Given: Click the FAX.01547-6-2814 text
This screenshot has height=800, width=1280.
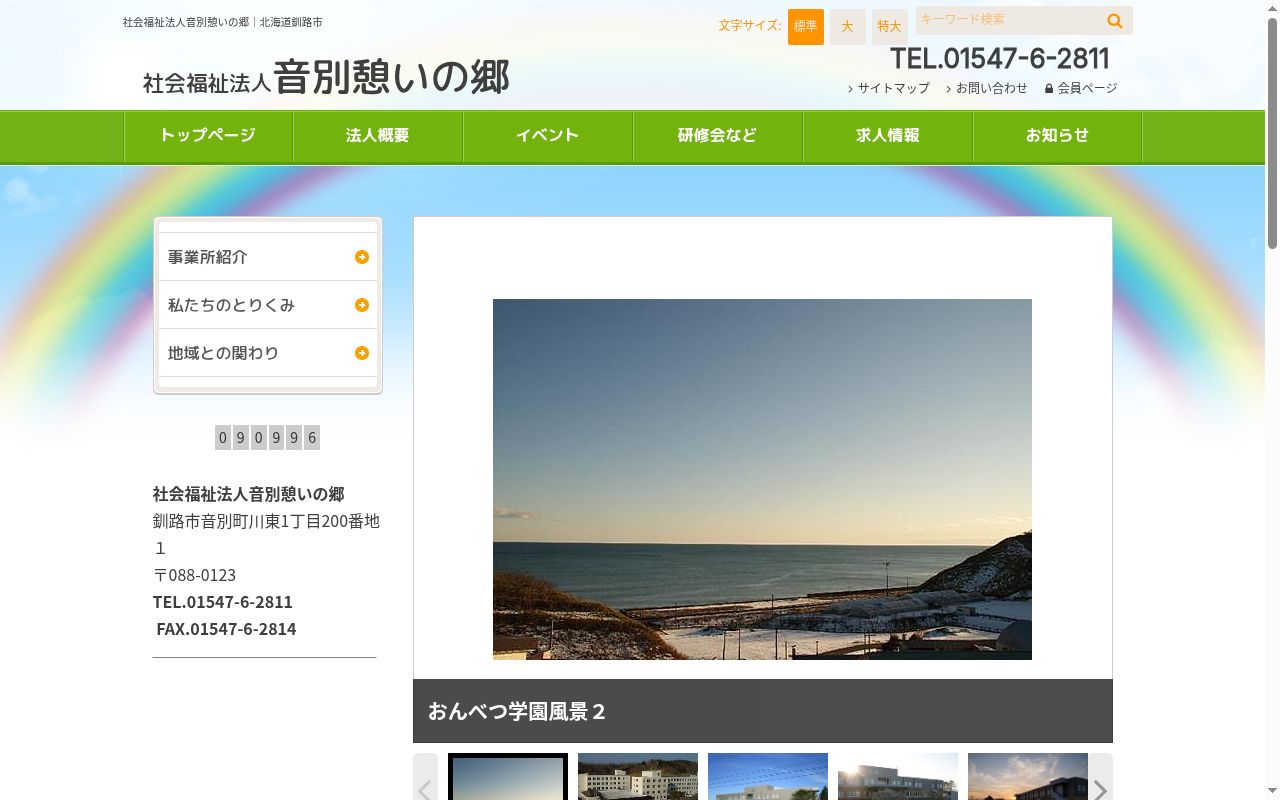Looking at the screenshot, I should (x=226, y=629).
